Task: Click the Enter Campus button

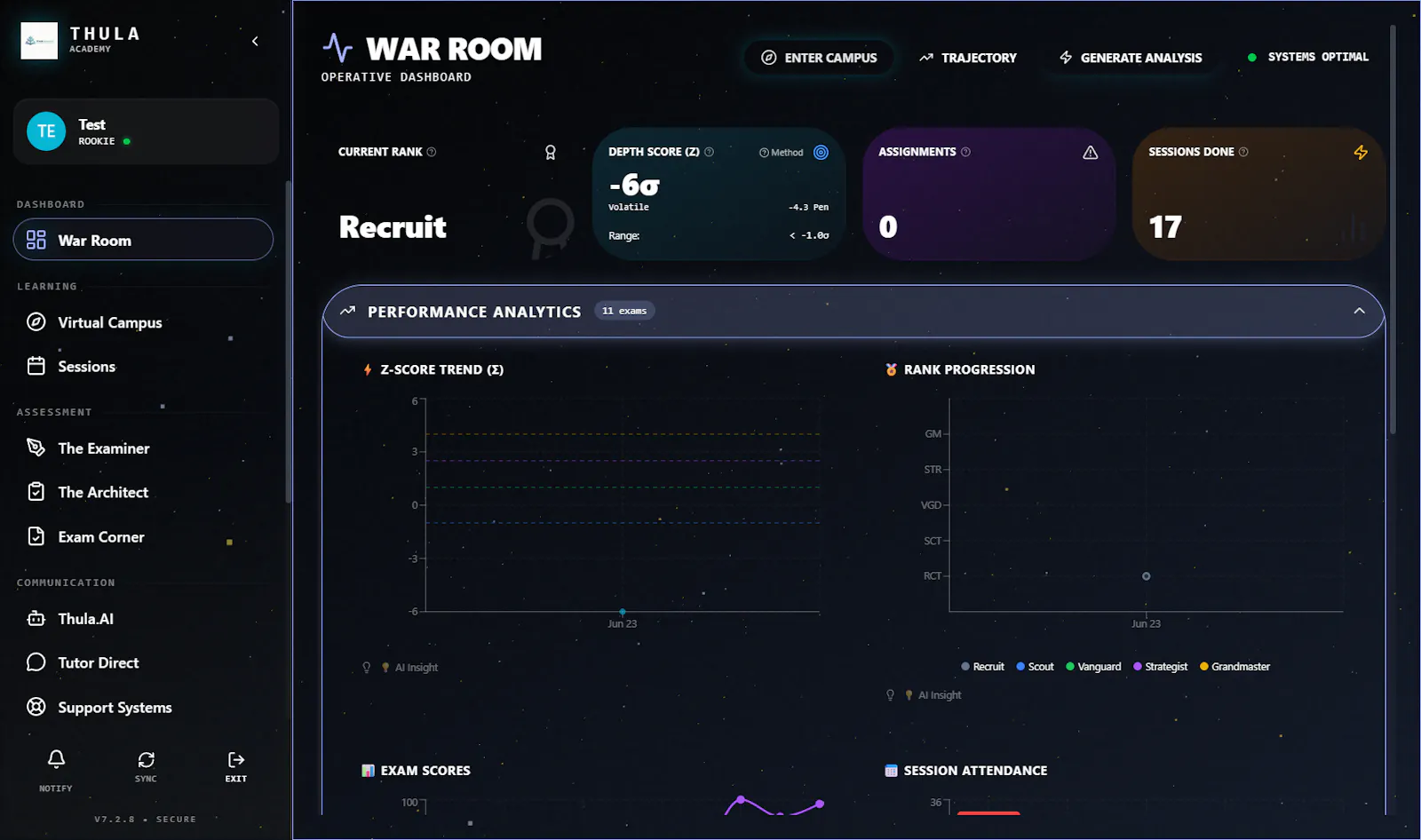Action: [819, 58]
